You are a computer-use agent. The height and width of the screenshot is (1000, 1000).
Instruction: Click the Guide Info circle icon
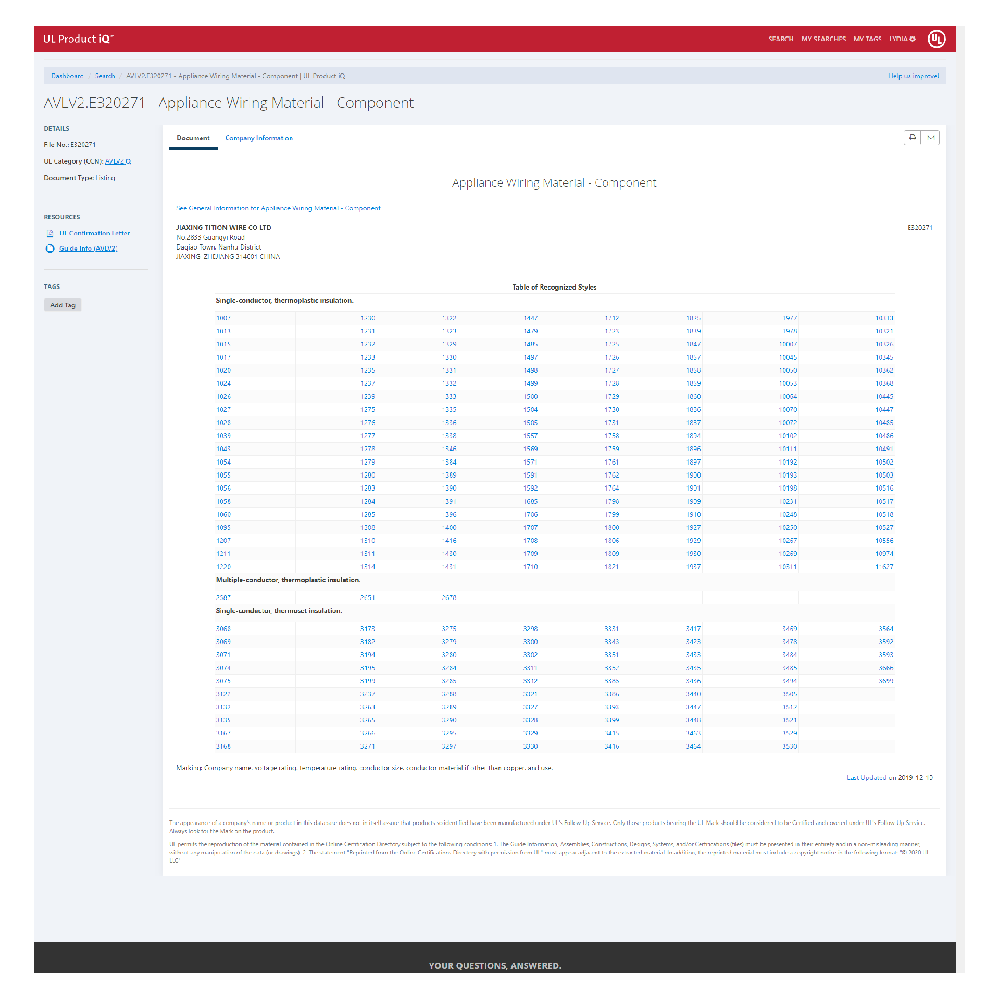coord(49,248)
